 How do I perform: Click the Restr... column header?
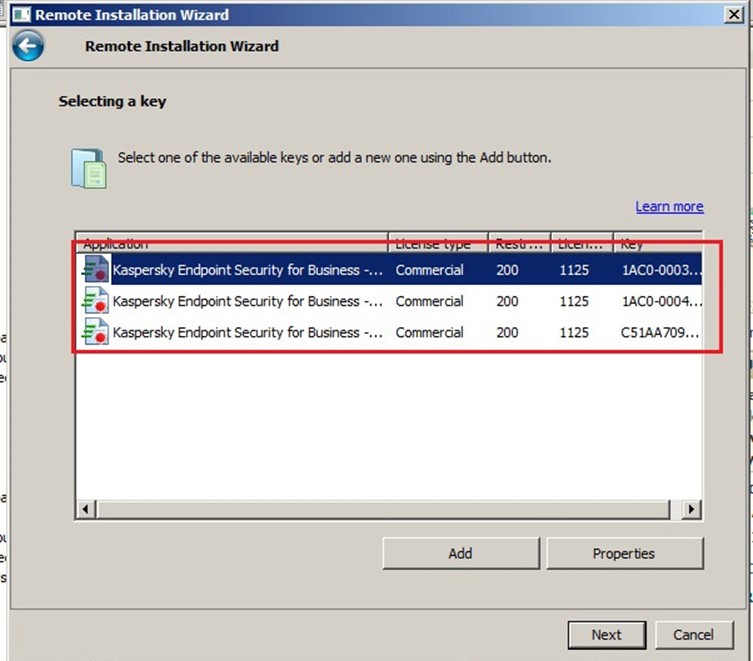click(519, 243)
